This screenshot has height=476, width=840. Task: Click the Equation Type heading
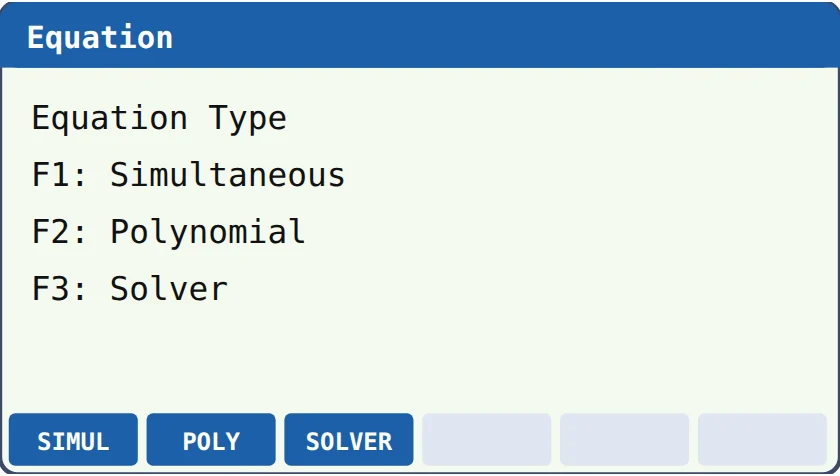159,119
